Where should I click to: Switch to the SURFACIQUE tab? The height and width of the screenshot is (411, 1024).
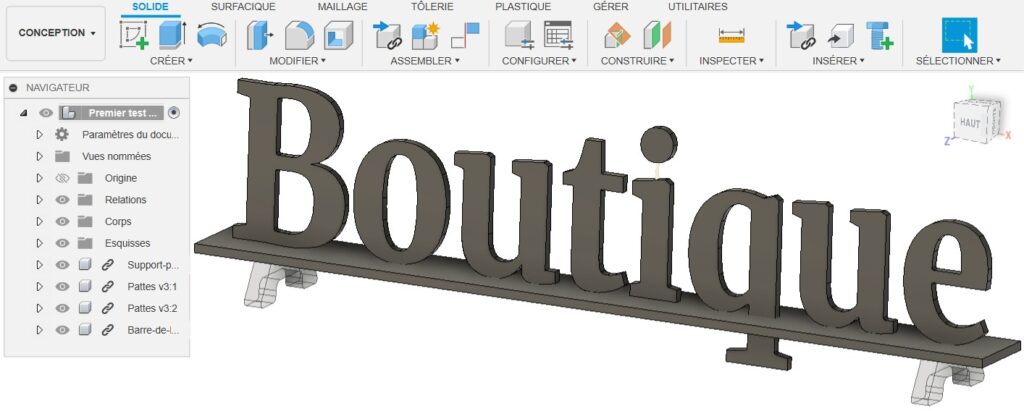pos(243,7)
